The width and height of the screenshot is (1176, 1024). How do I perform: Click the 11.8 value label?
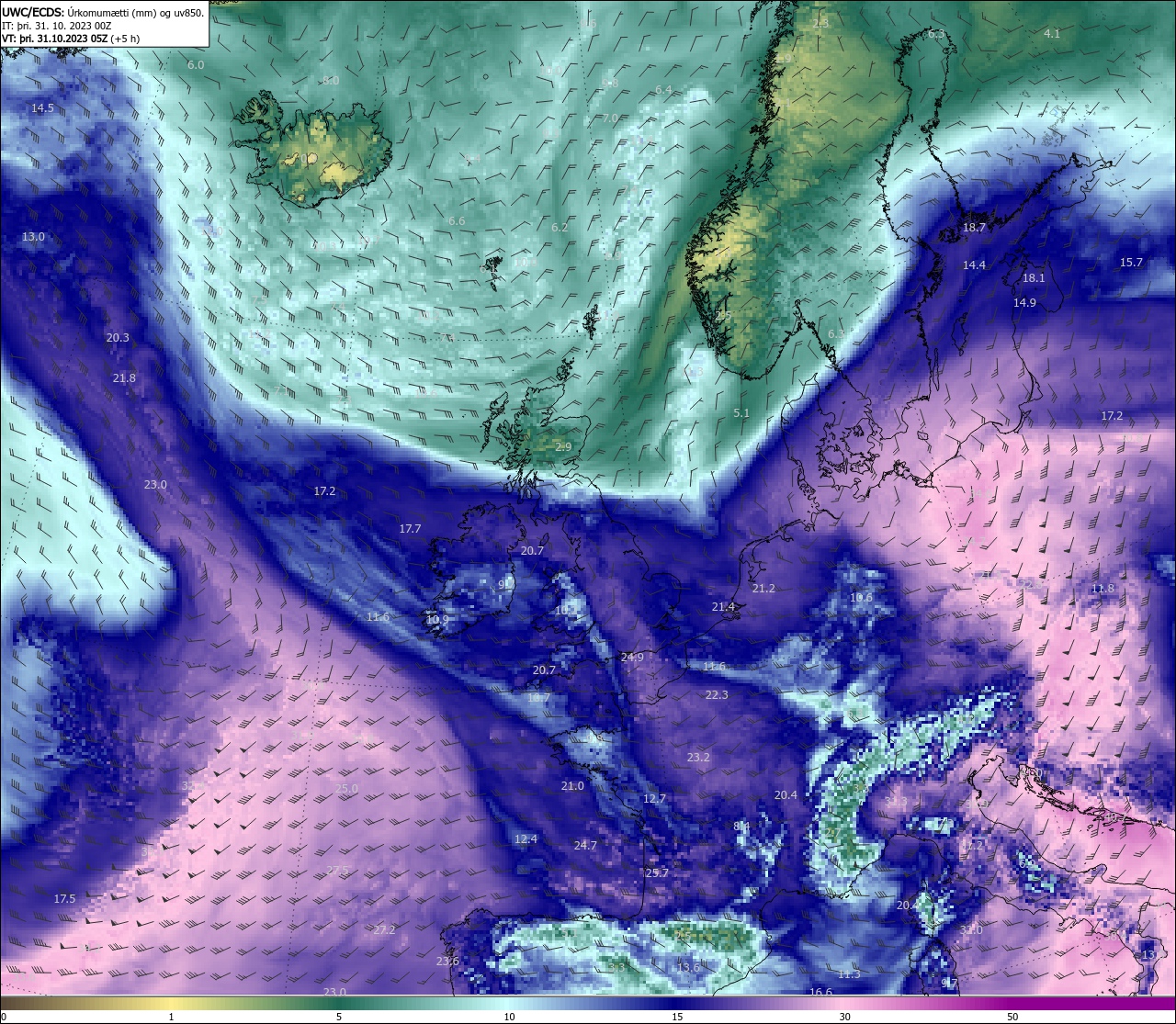tap(1102, 589)
